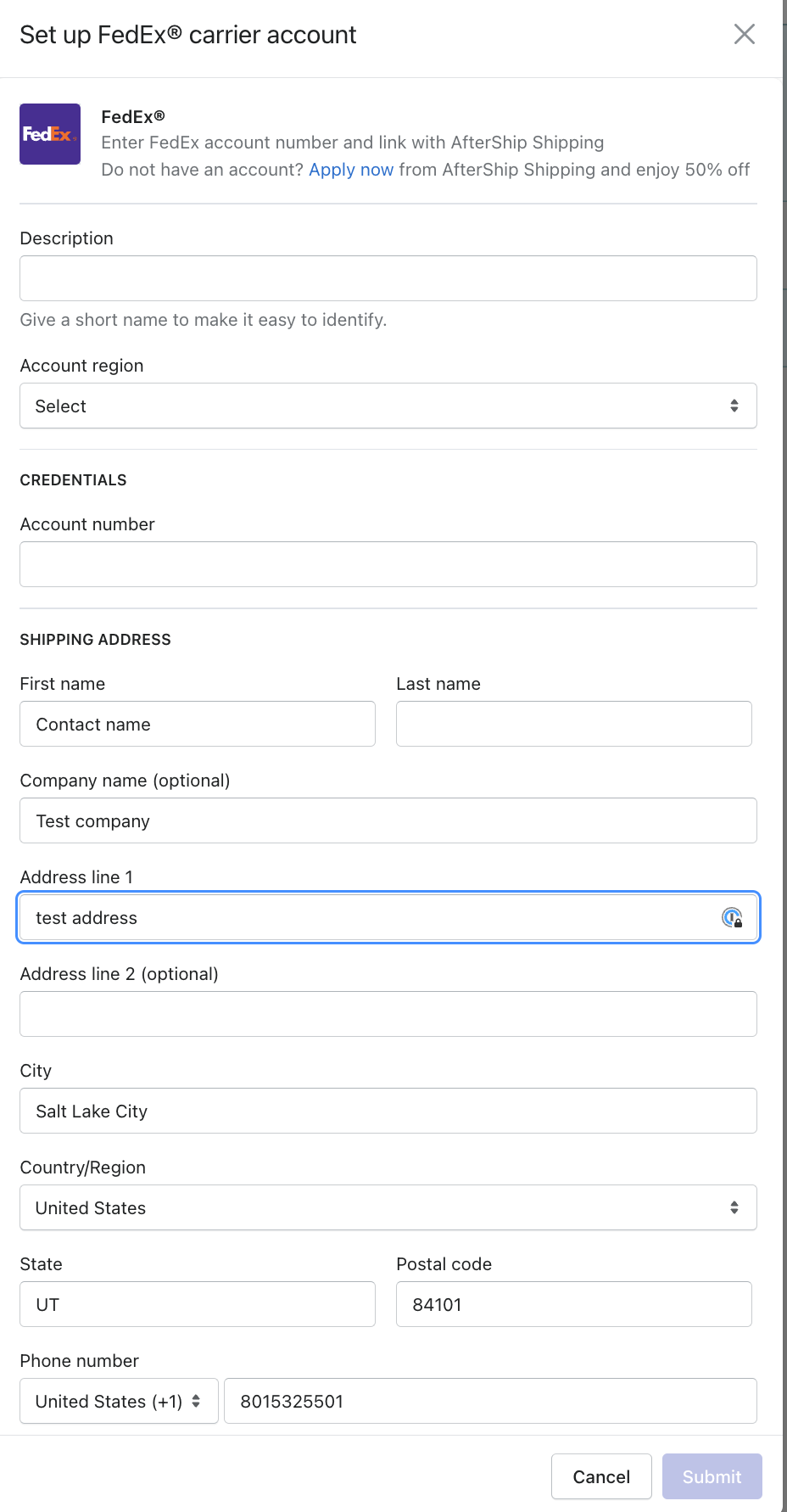This screenshot has height=1512, width=787.
Task: Close the FedEx carrier account dialog
Action: tap(744, 34)
